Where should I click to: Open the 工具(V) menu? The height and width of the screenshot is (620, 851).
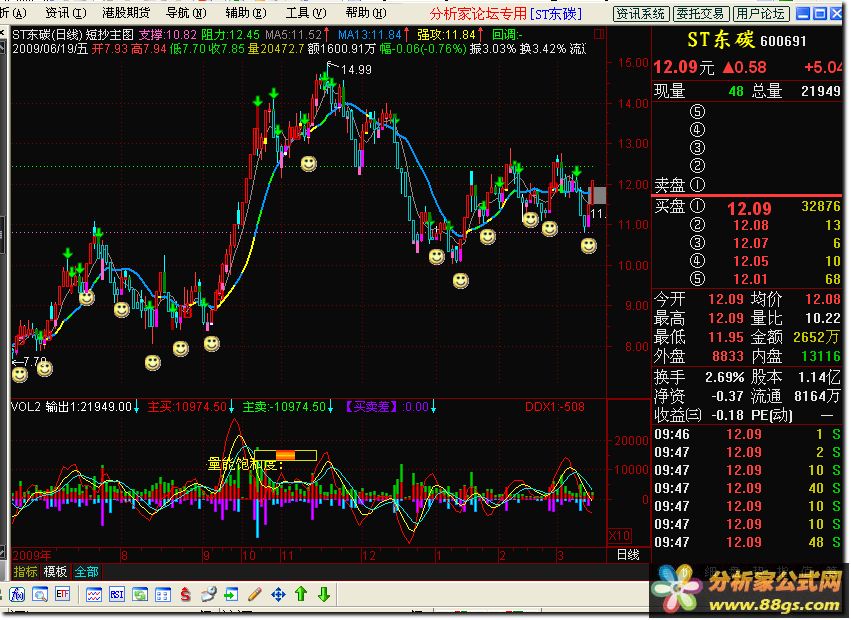tap(306, 12)
